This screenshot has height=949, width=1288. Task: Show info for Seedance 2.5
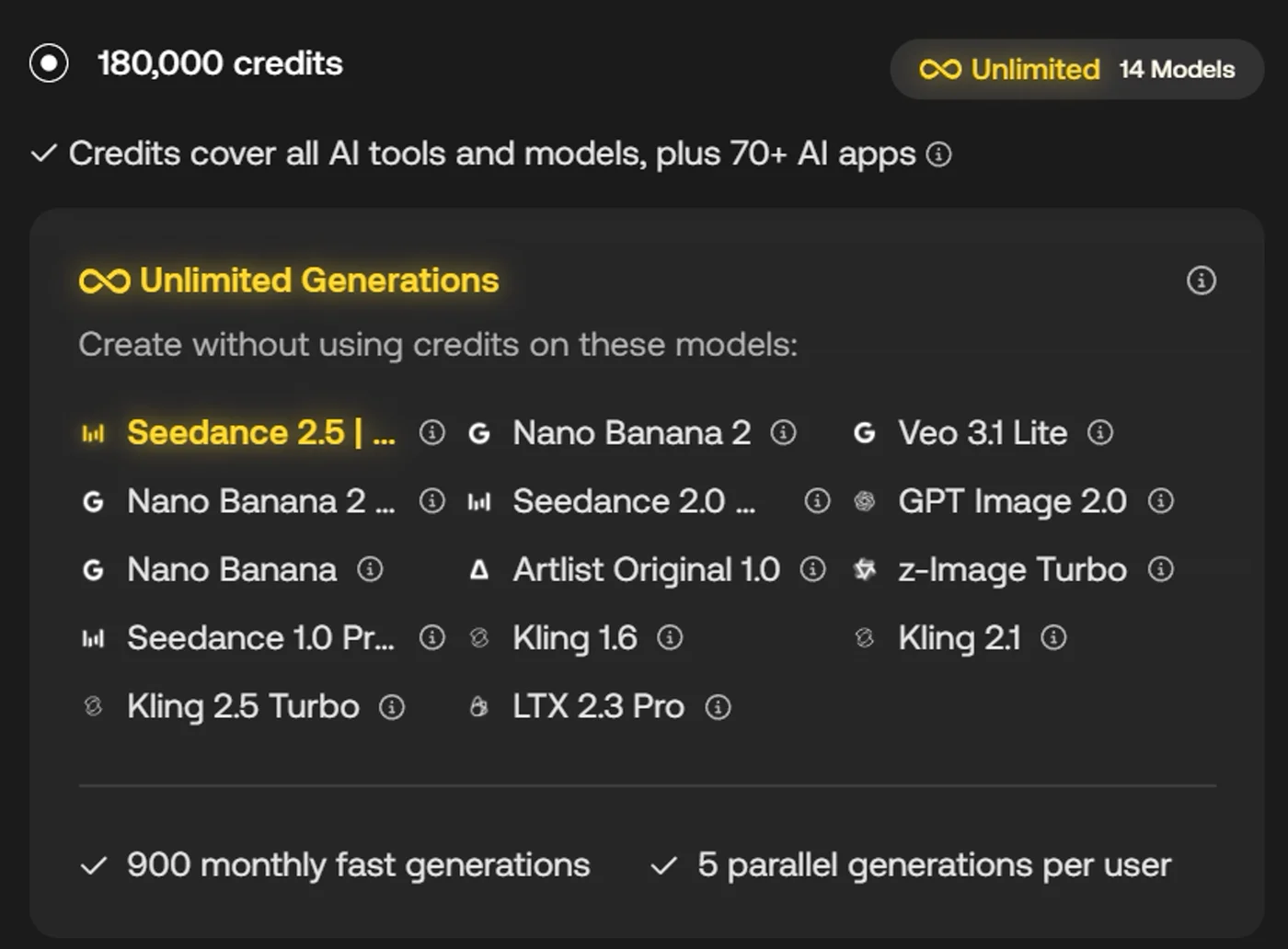(431, 432)
